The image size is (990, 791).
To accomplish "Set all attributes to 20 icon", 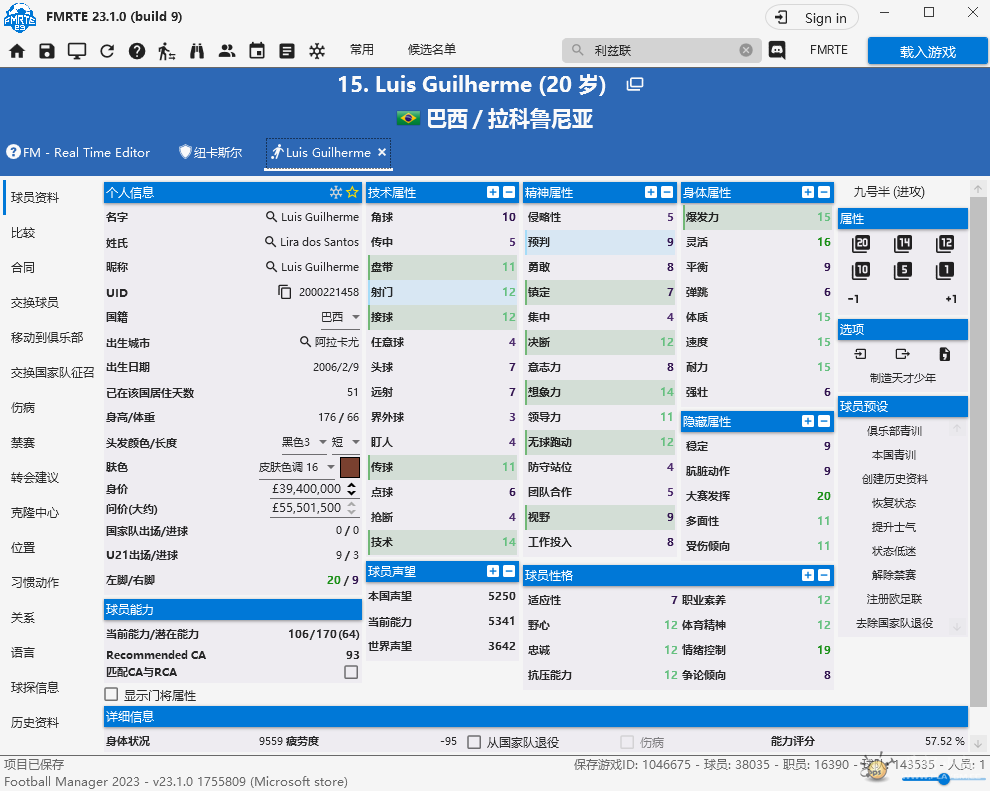I will 861,244.
